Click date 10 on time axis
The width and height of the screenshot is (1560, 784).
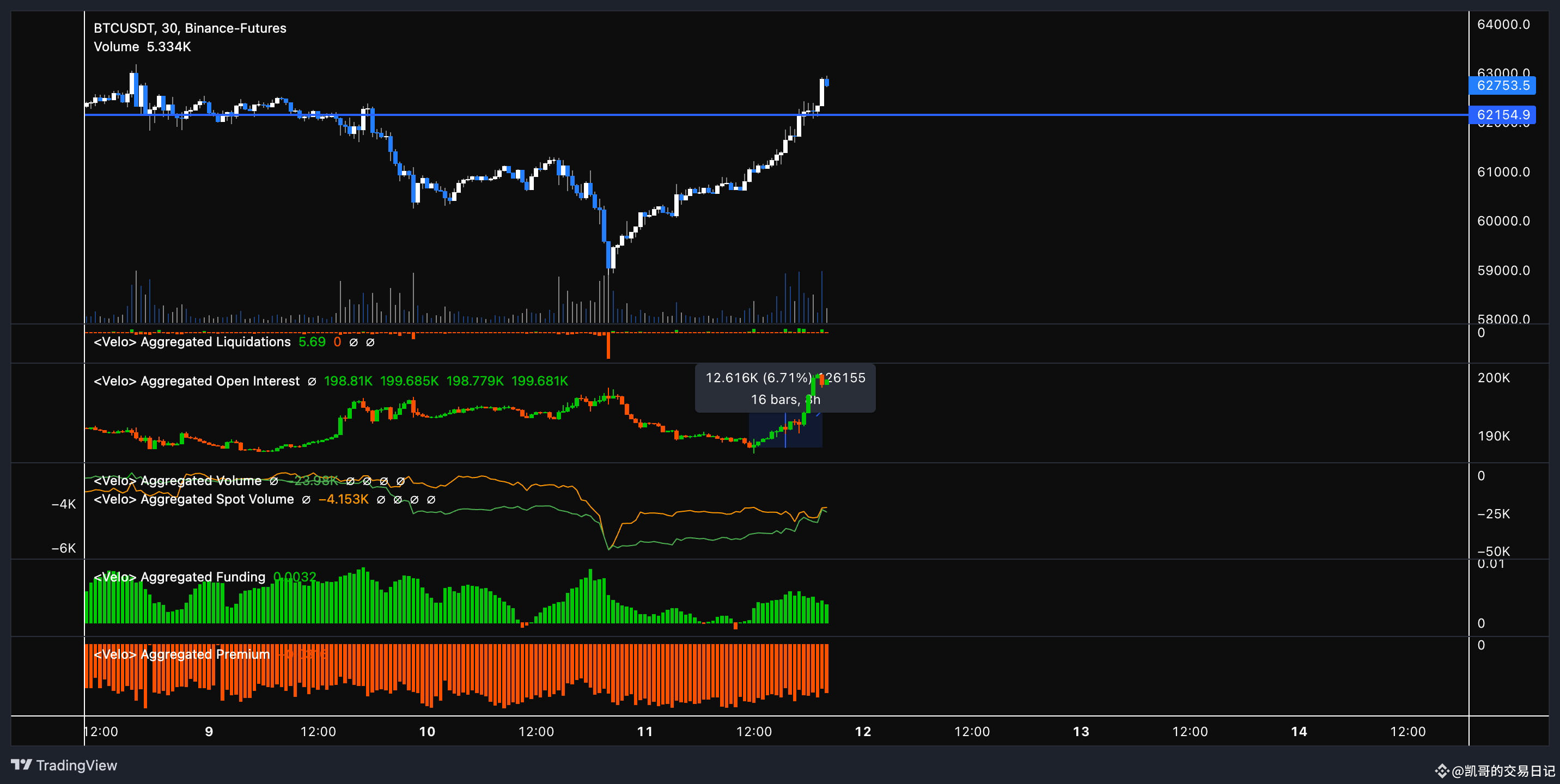tap(427, 731)
